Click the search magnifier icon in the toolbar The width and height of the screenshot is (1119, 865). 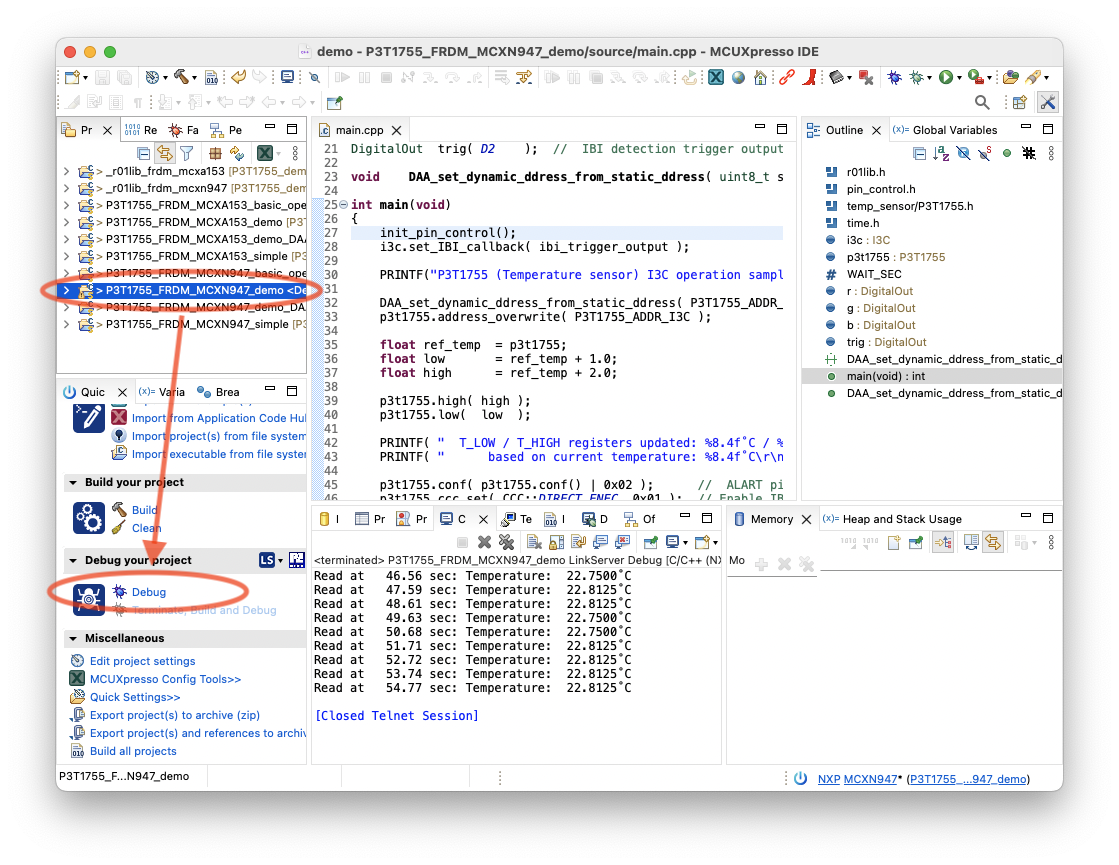[982, 102]
